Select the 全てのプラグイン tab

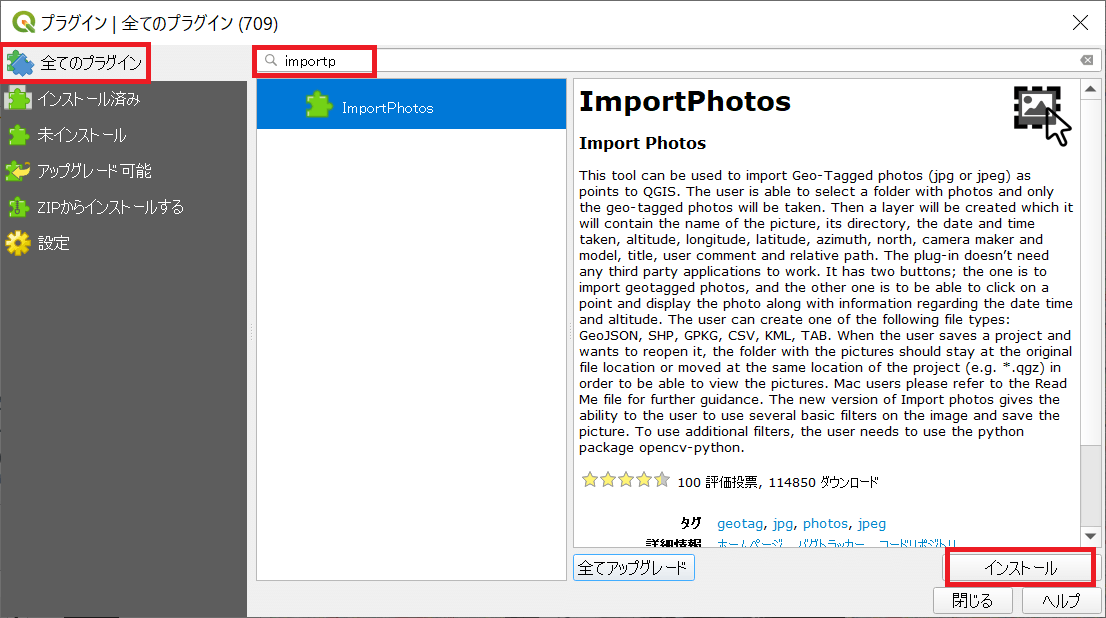[x=76, y=63]
